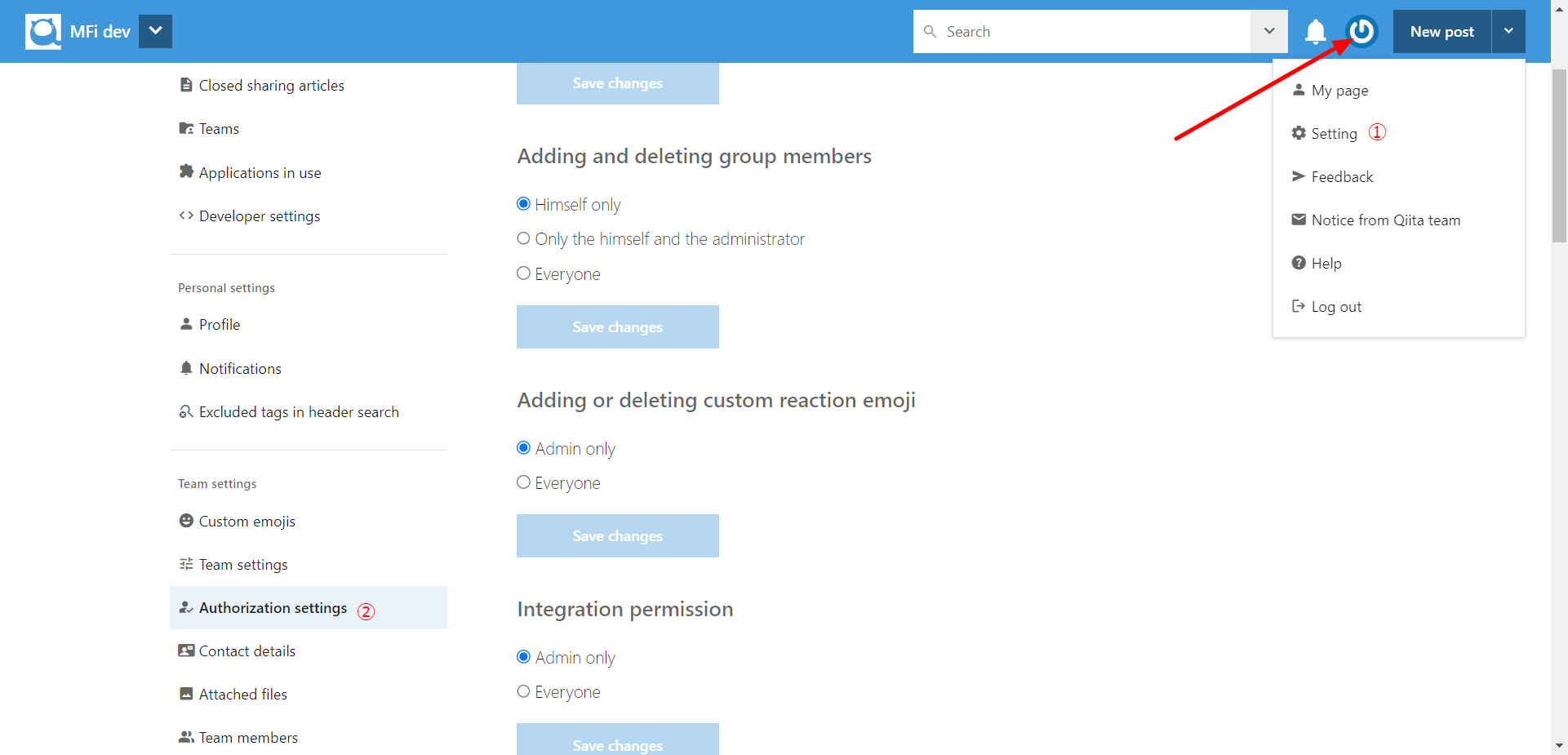Click the Authorization settings user-check icon
This screenshot has height=755, width=1568.
coord(186,607)
